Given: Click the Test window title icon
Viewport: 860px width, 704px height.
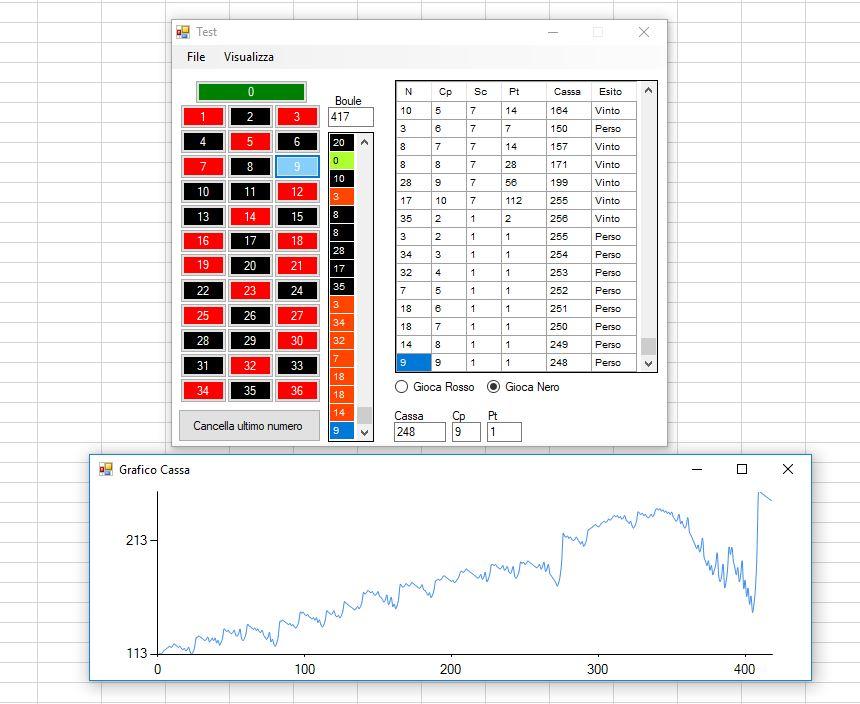Looking at the screenshot, I should [x=183, y=32].
